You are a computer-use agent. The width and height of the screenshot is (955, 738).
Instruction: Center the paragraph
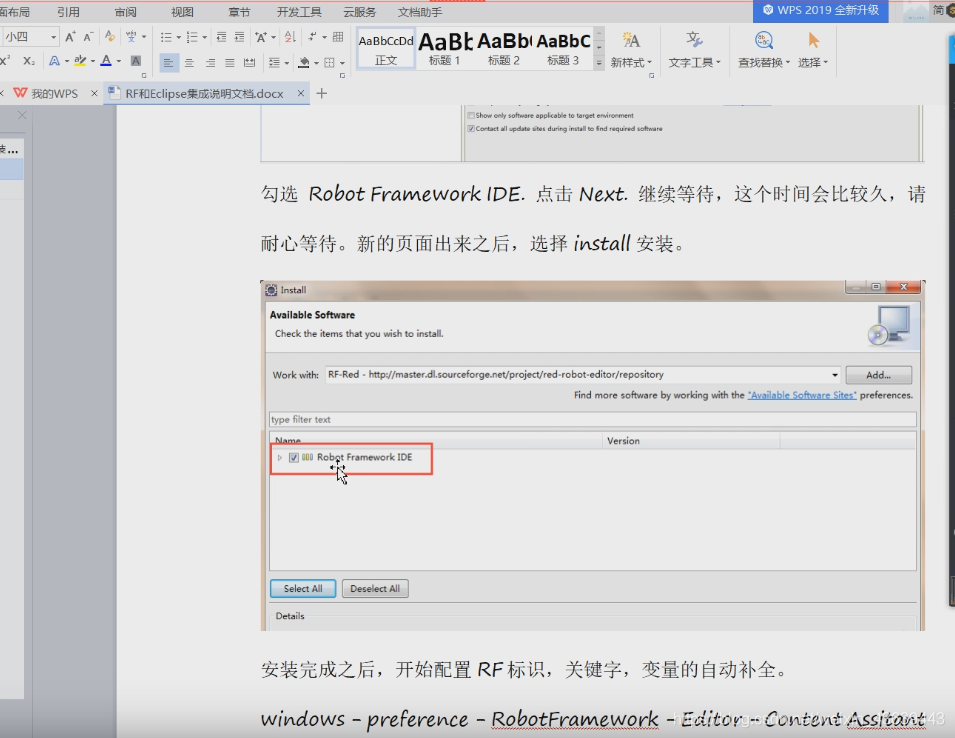click(189, 62)
